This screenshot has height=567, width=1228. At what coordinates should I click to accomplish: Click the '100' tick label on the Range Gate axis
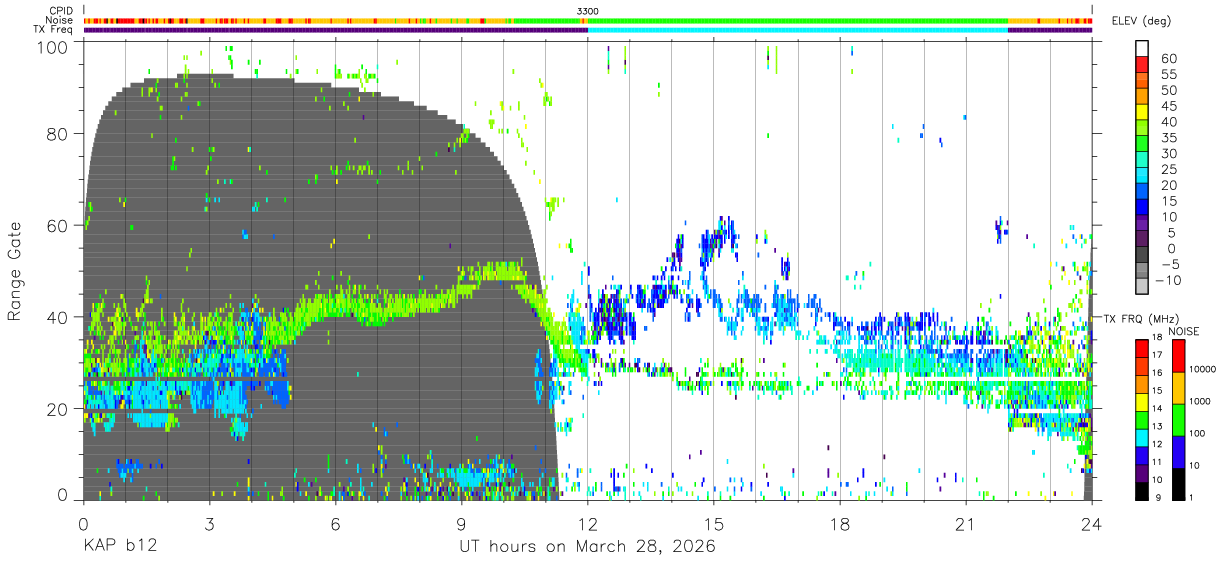click(x=51, y=46)
